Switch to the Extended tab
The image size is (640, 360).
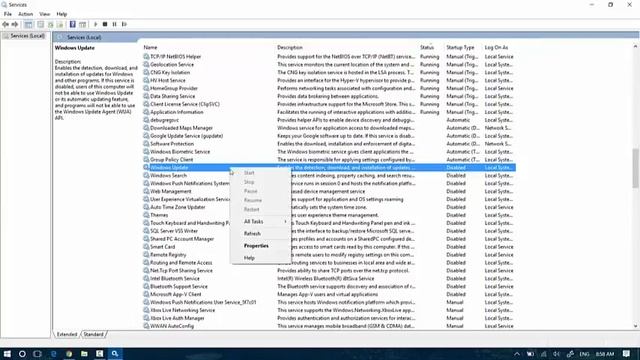(67, 334)
